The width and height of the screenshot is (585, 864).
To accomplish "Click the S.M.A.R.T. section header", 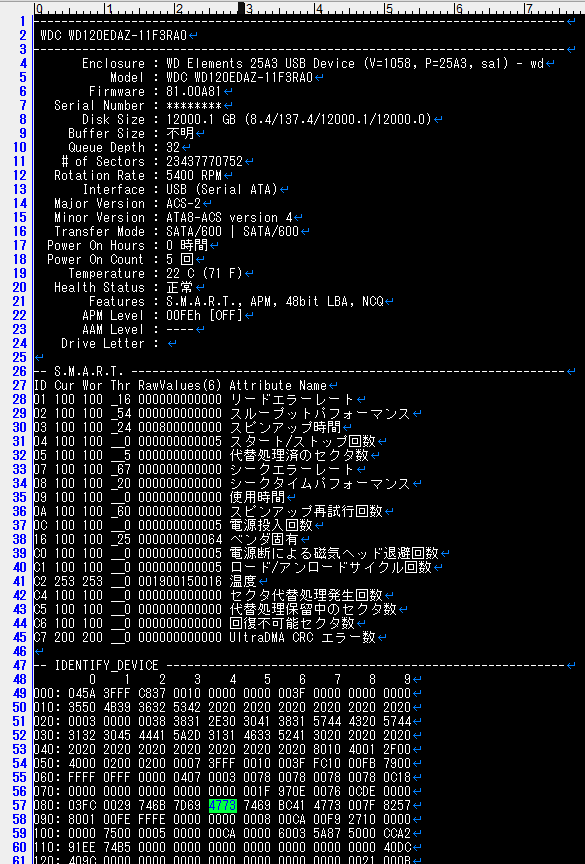I will (88, 371).
